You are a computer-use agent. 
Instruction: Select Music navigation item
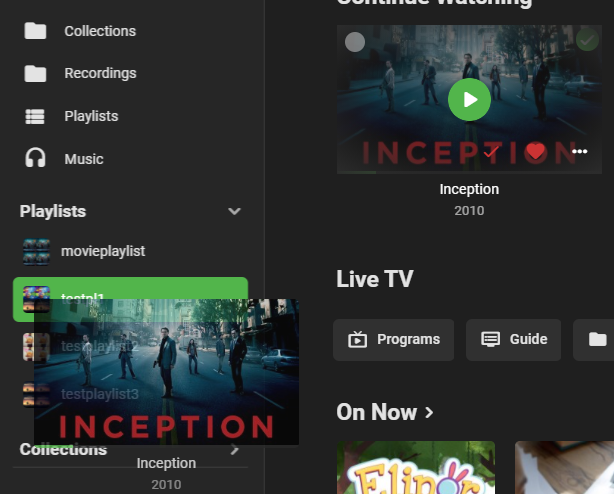tap(84, 159)
